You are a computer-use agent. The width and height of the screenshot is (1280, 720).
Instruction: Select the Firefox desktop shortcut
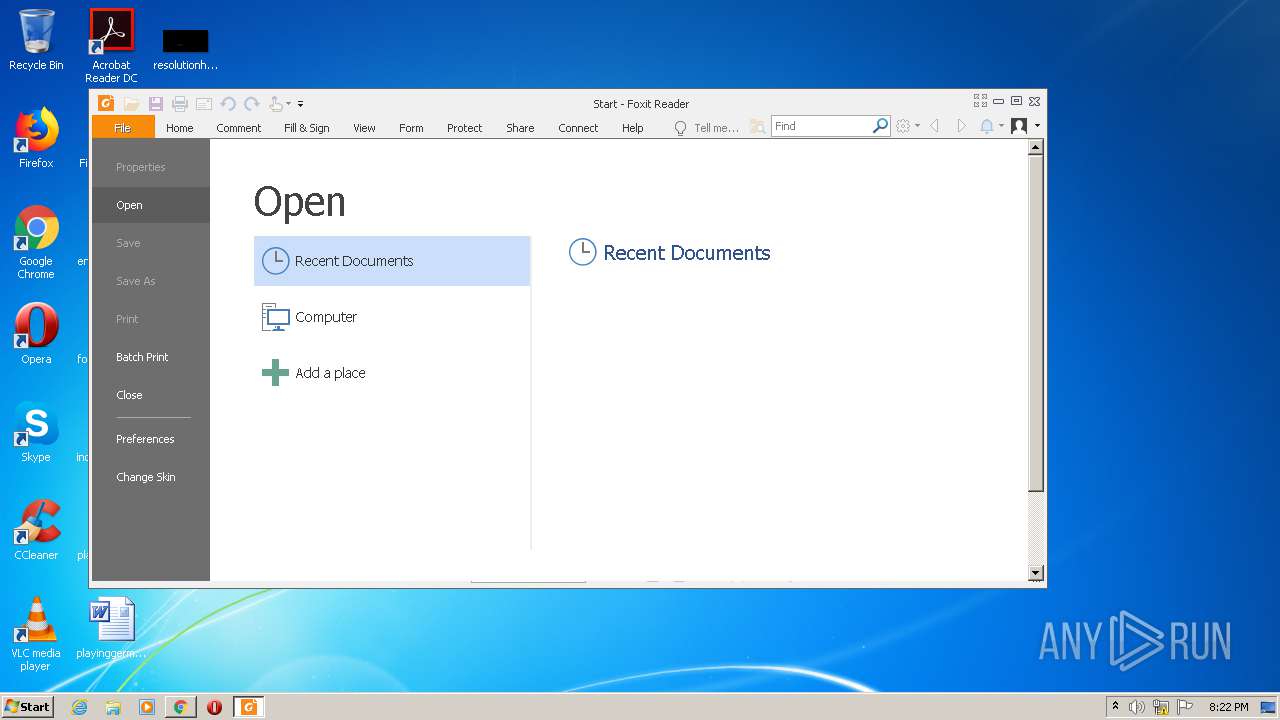36,138
